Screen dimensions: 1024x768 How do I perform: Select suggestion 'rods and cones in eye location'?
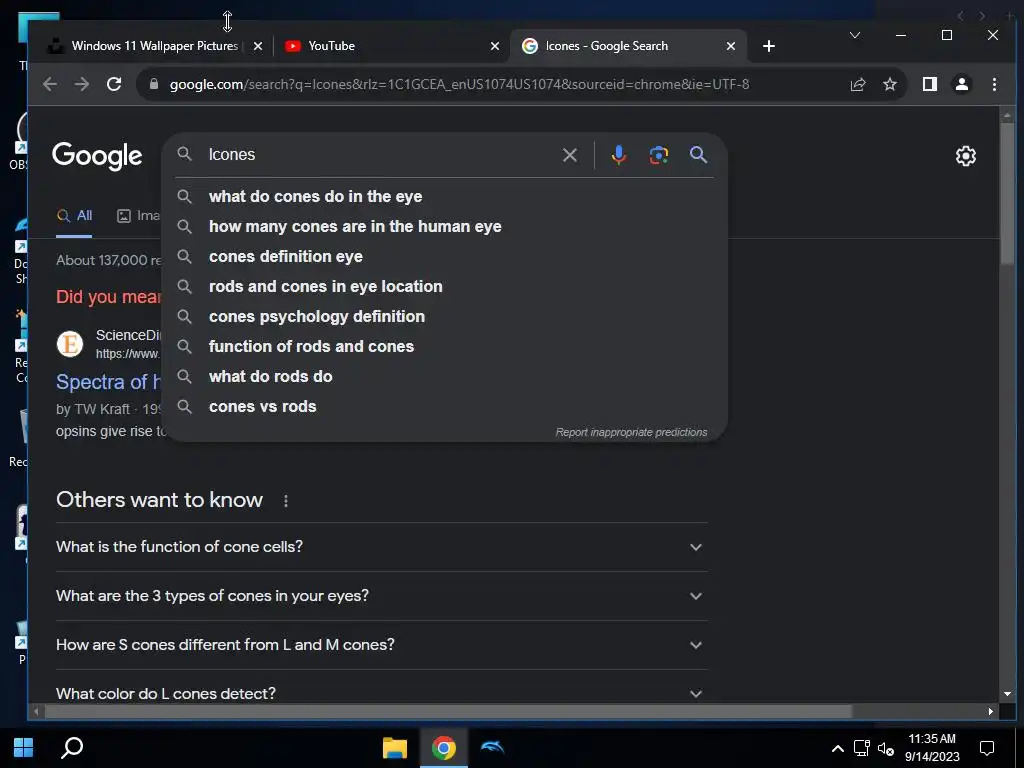[445, 287]
